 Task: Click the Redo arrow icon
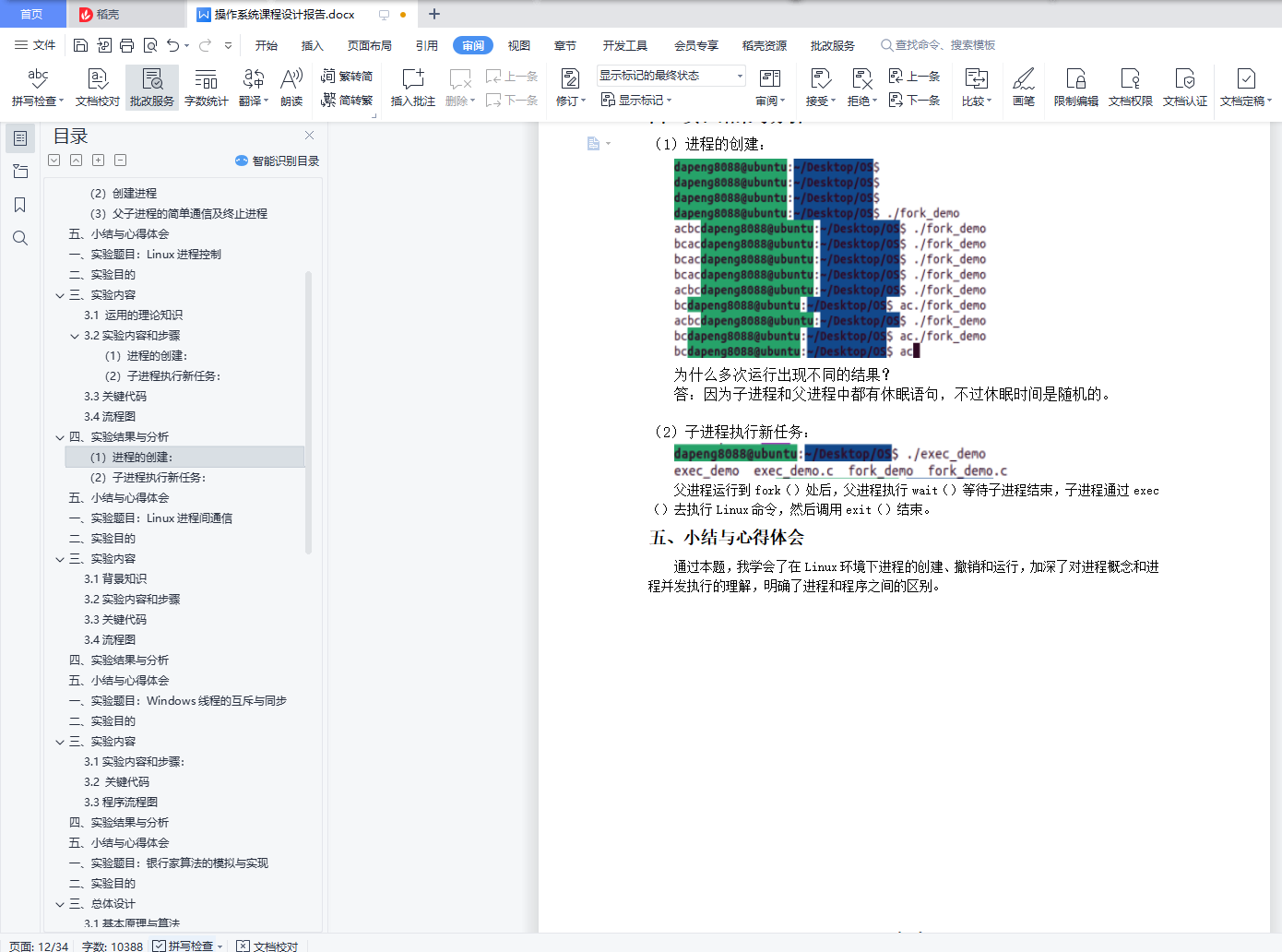point(205,45)
